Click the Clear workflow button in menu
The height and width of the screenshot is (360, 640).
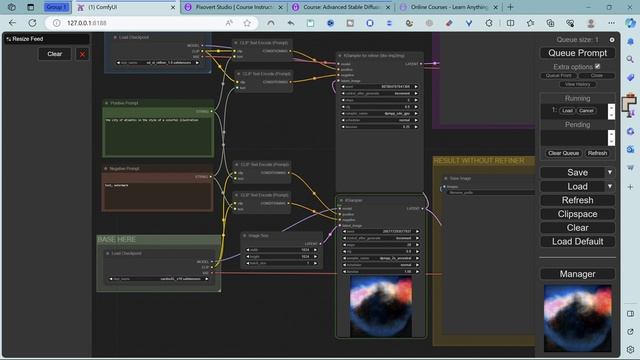point(577,228)
